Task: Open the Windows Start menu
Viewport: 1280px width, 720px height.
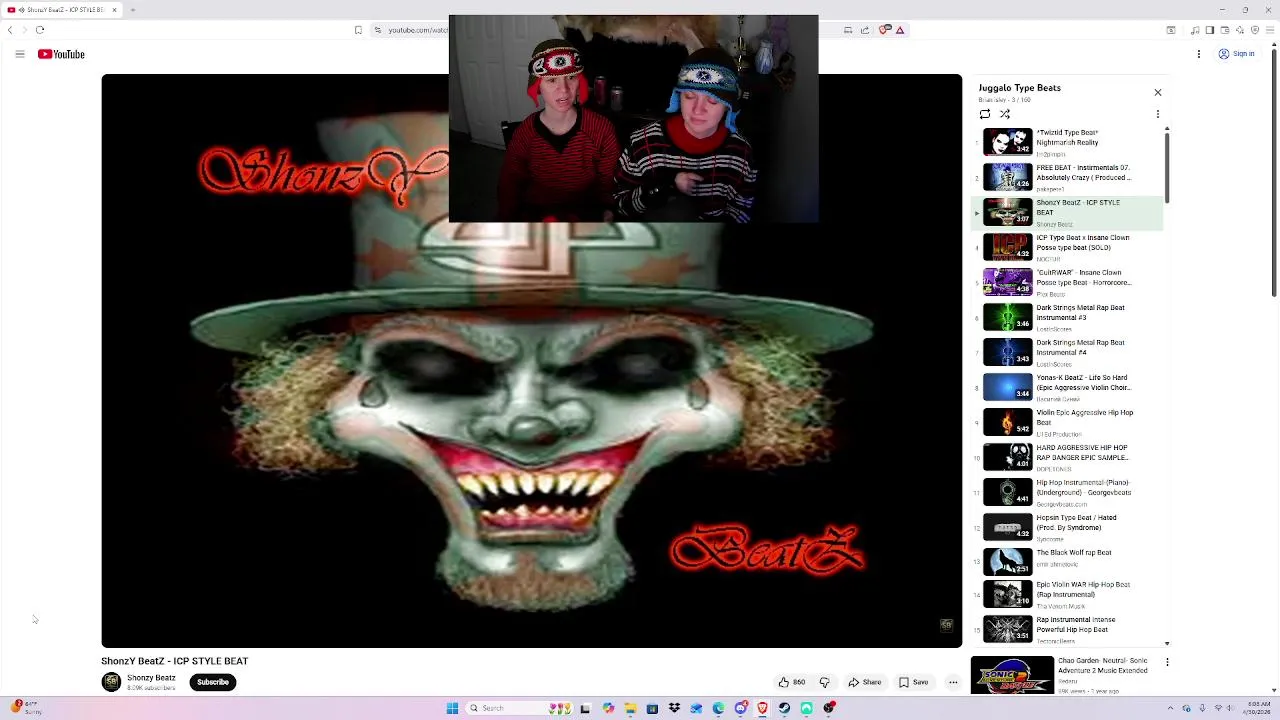Action: [452, 708]
